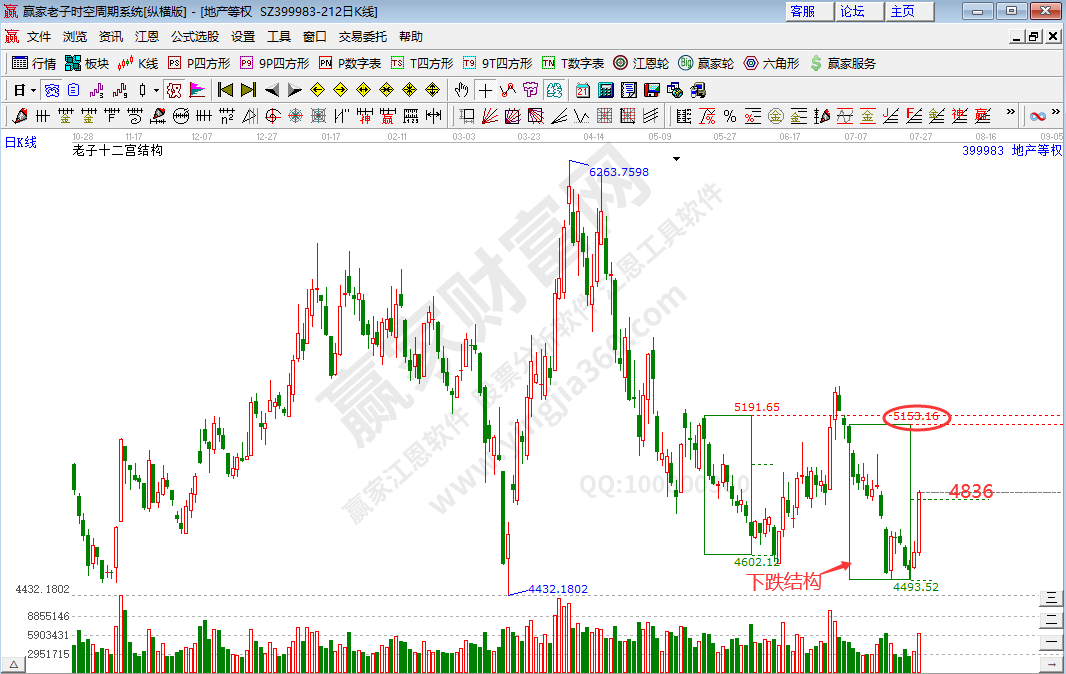
Task: Click the red floppy disk save icon
Action: [x=651, y=89]
